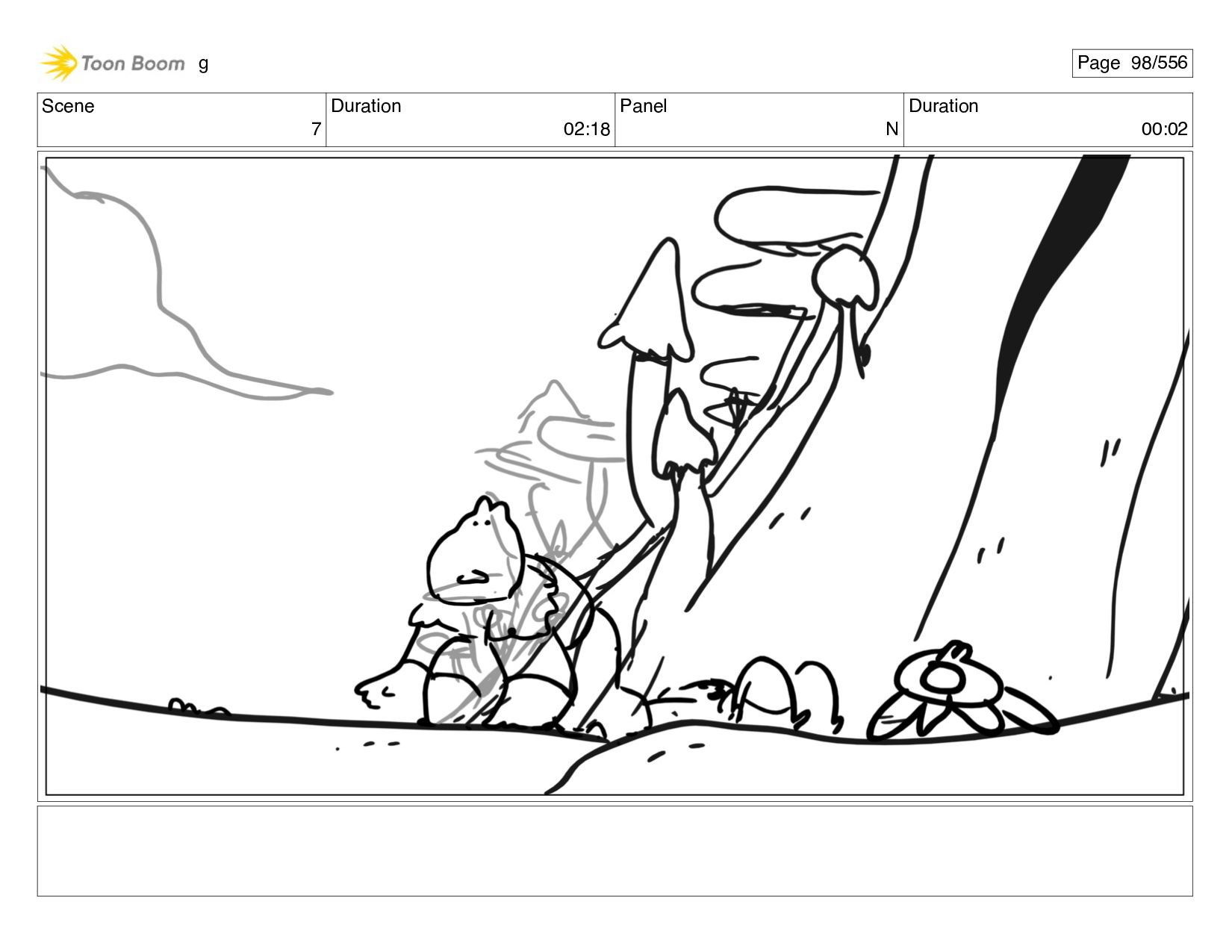
Task: Click the 'Scene' header label
Action: click(68, 106)
